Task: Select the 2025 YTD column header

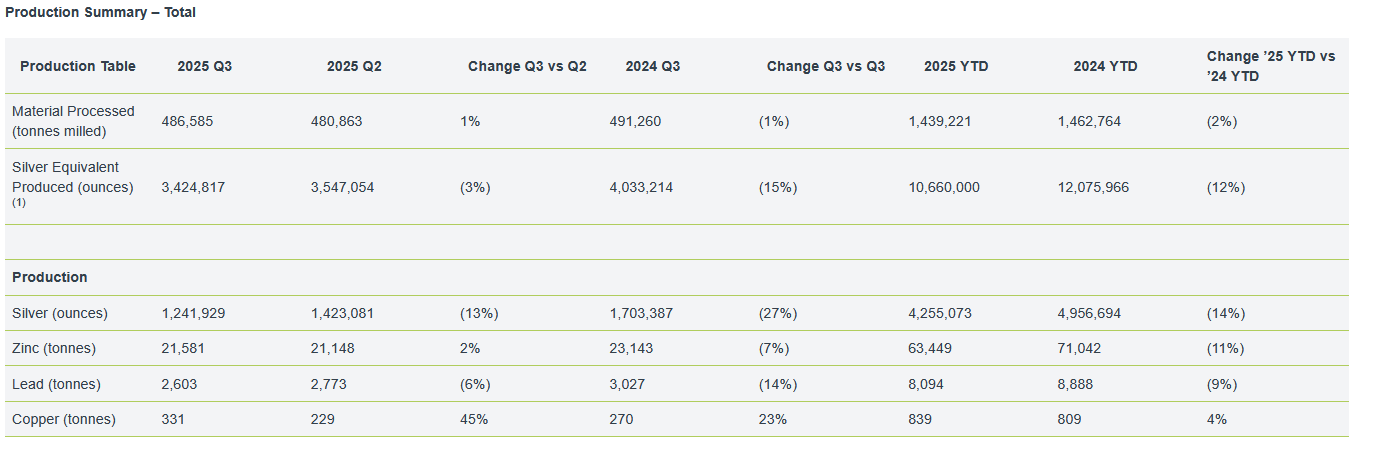Action: tap(956, 67)
